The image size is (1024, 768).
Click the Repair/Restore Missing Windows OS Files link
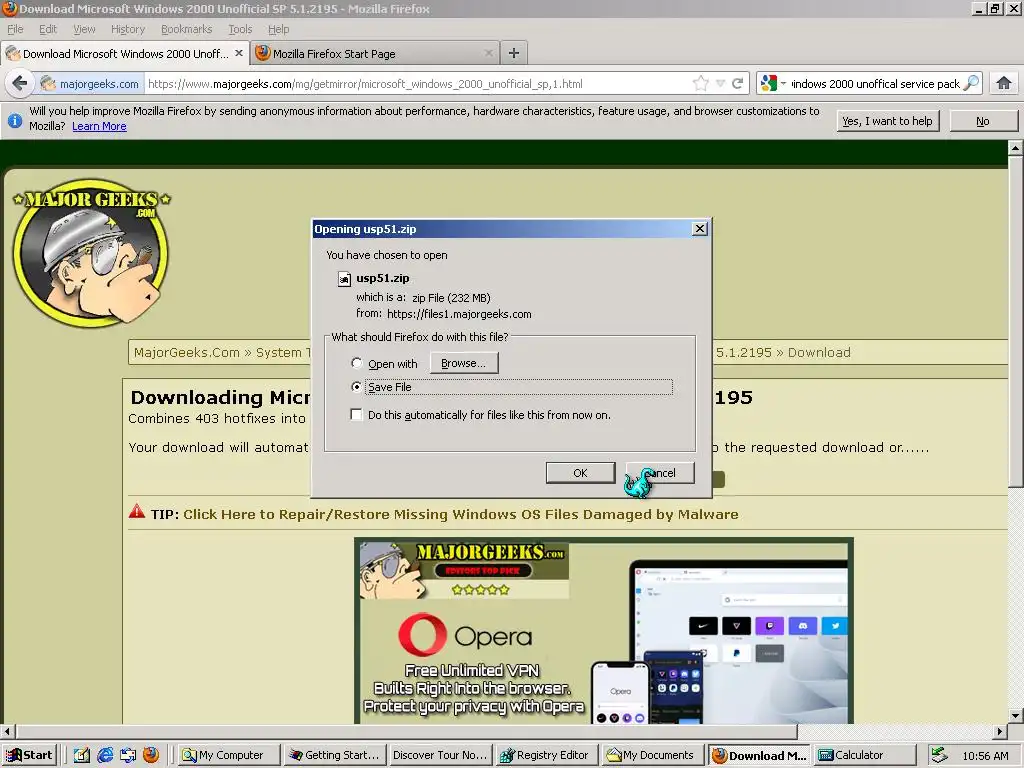460,515
